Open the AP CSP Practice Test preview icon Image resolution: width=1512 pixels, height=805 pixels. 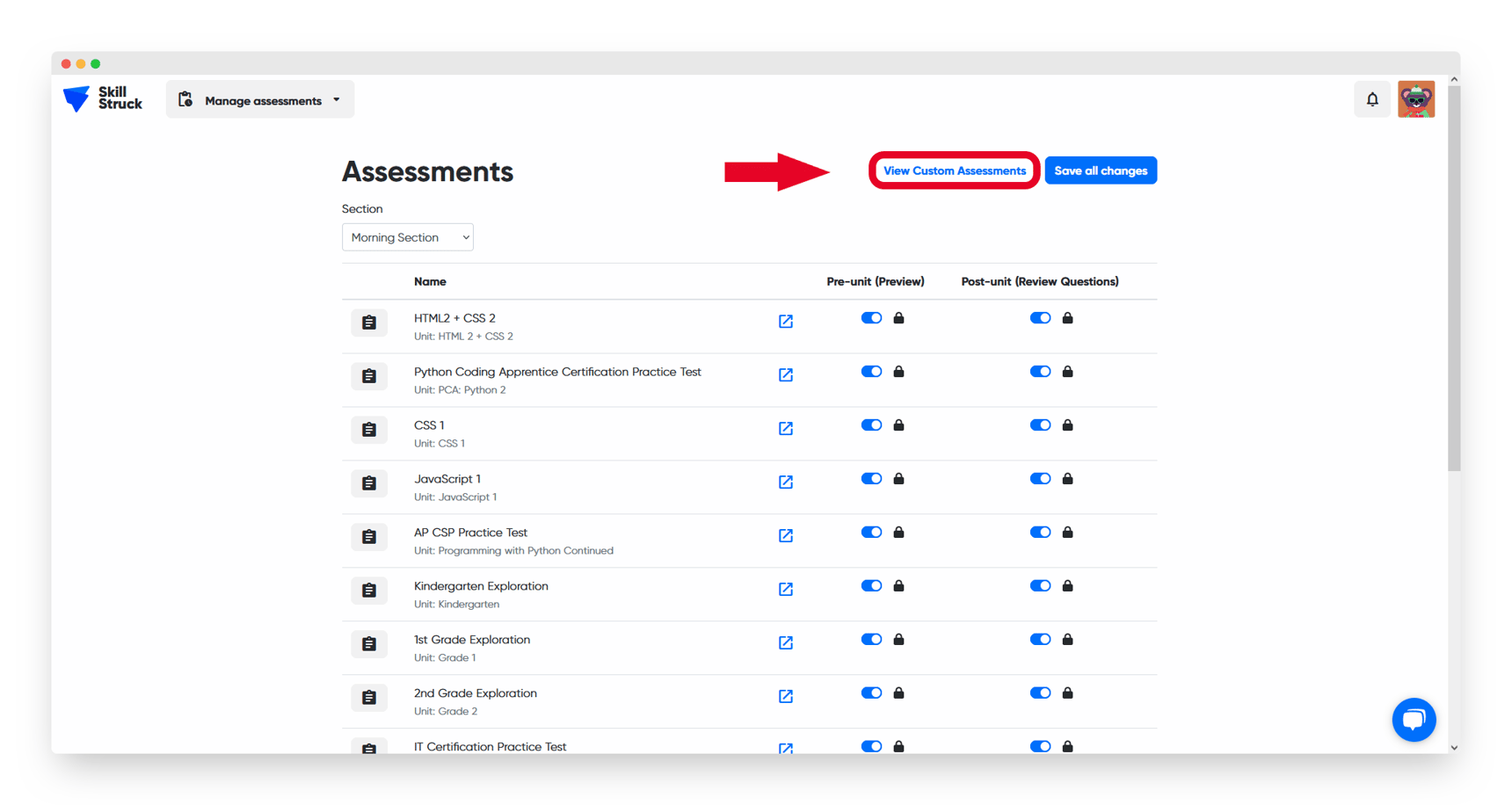[785, 535]
